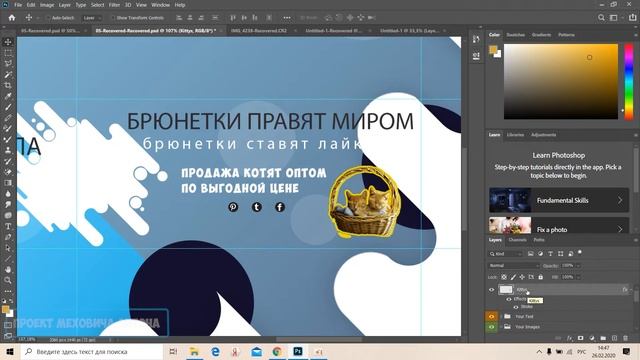The width and height of the screenshot is (640, 360).
Task: Open the share icon at the top right
Action: click(x=633, y=18)
